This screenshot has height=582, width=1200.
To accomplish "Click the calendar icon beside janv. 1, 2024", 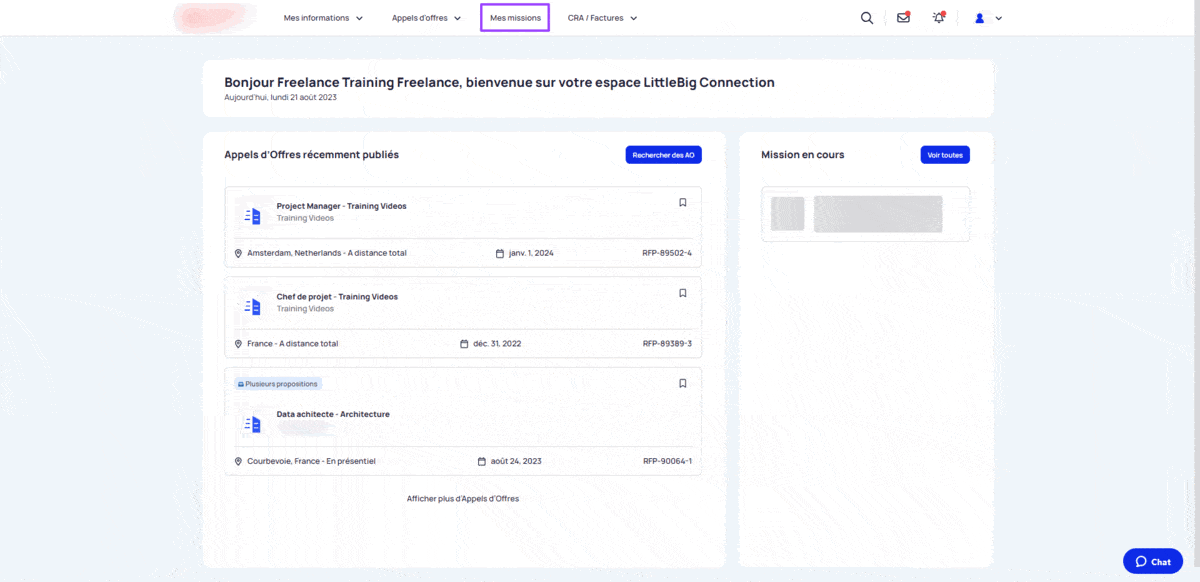I will (500, 253).
